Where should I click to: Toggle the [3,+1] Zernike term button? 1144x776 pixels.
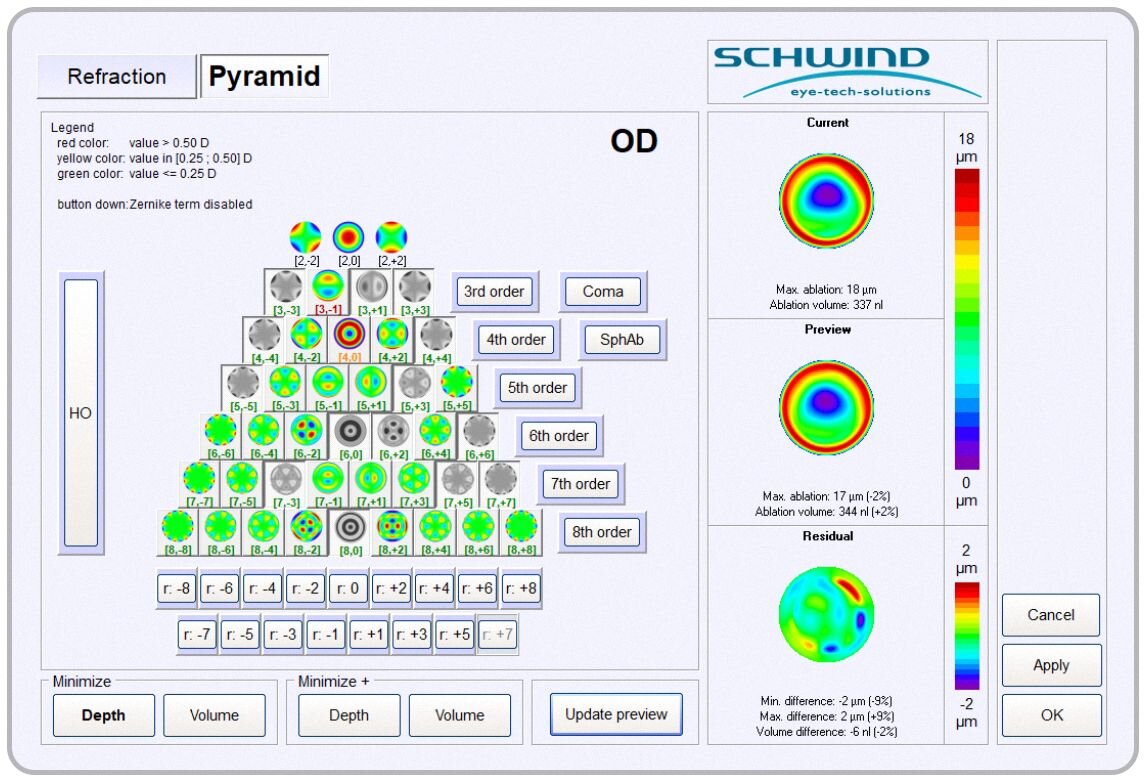tap(371, 292)
